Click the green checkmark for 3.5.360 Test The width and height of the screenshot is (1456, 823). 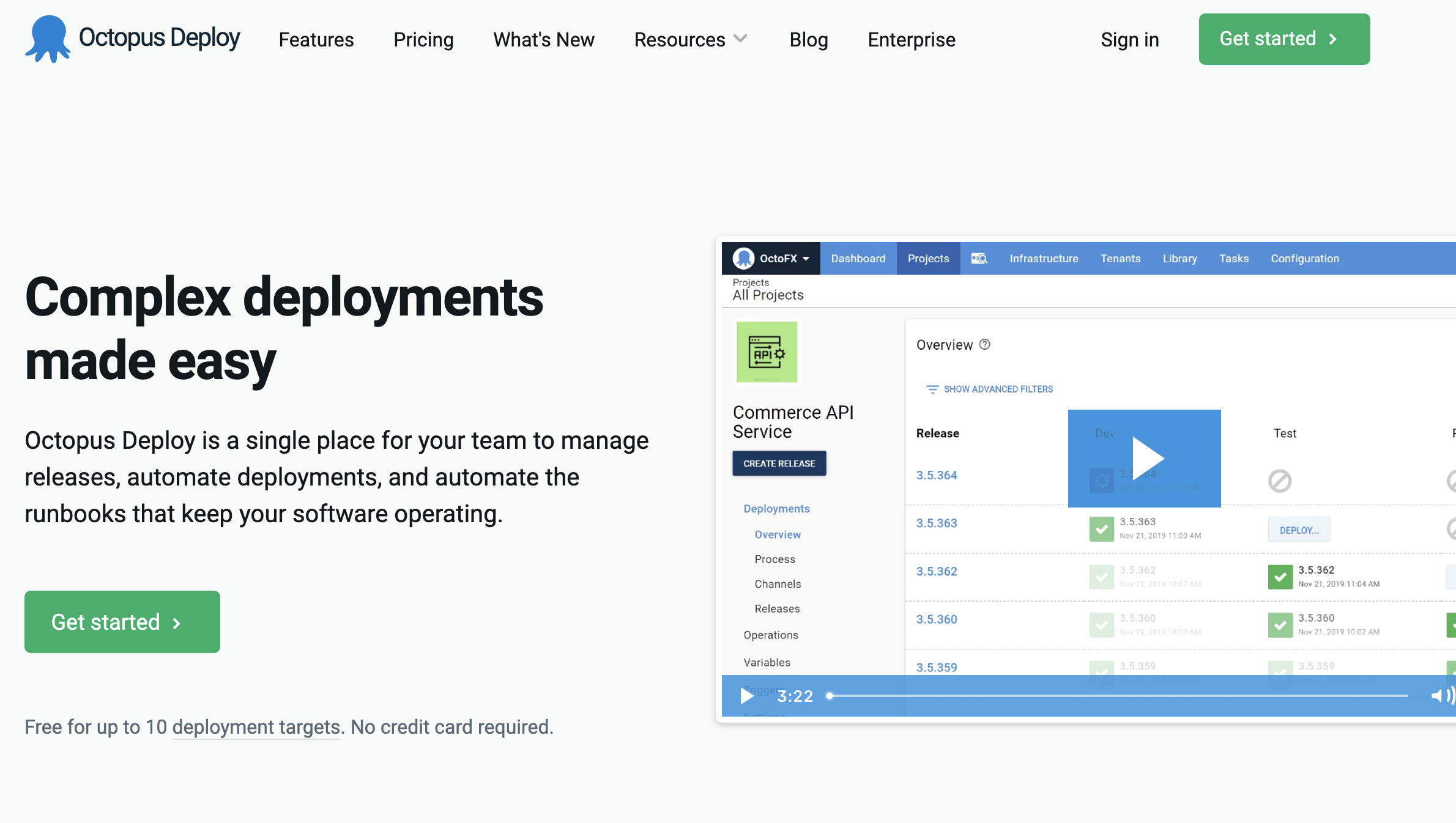pos(1280,625)
